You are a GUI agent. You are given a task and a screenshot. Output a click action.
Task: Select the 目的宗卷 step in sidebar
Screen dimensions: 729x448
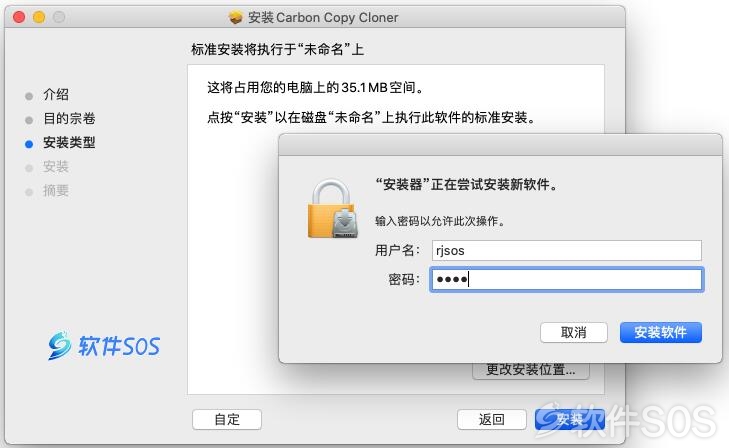[69, 119]
